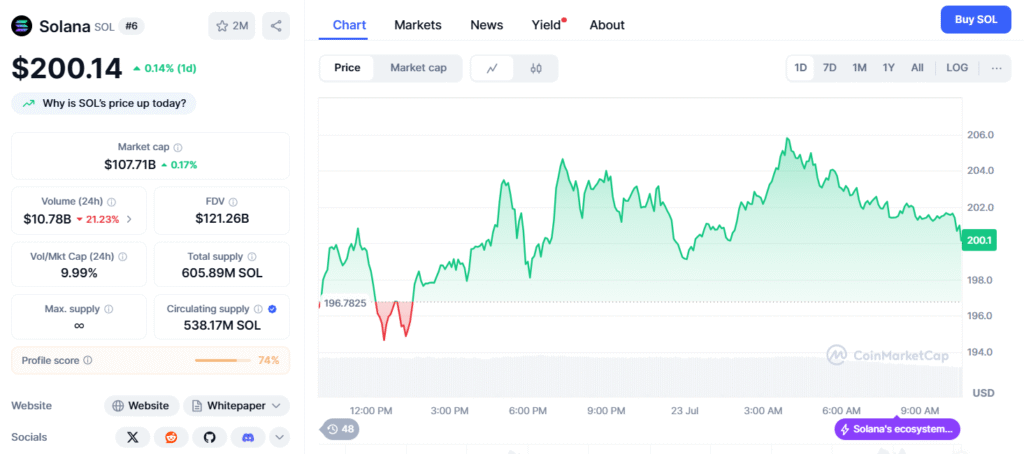Open Market cap info icon
Image resolution: width=1024 pixels, height=454 pixels.
coord(178,148)
